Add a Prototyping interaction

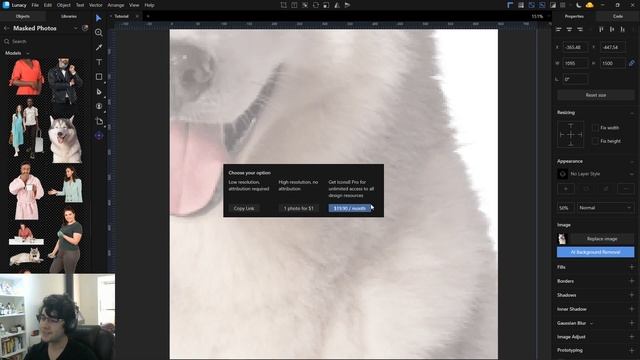(x=631, y=350)
